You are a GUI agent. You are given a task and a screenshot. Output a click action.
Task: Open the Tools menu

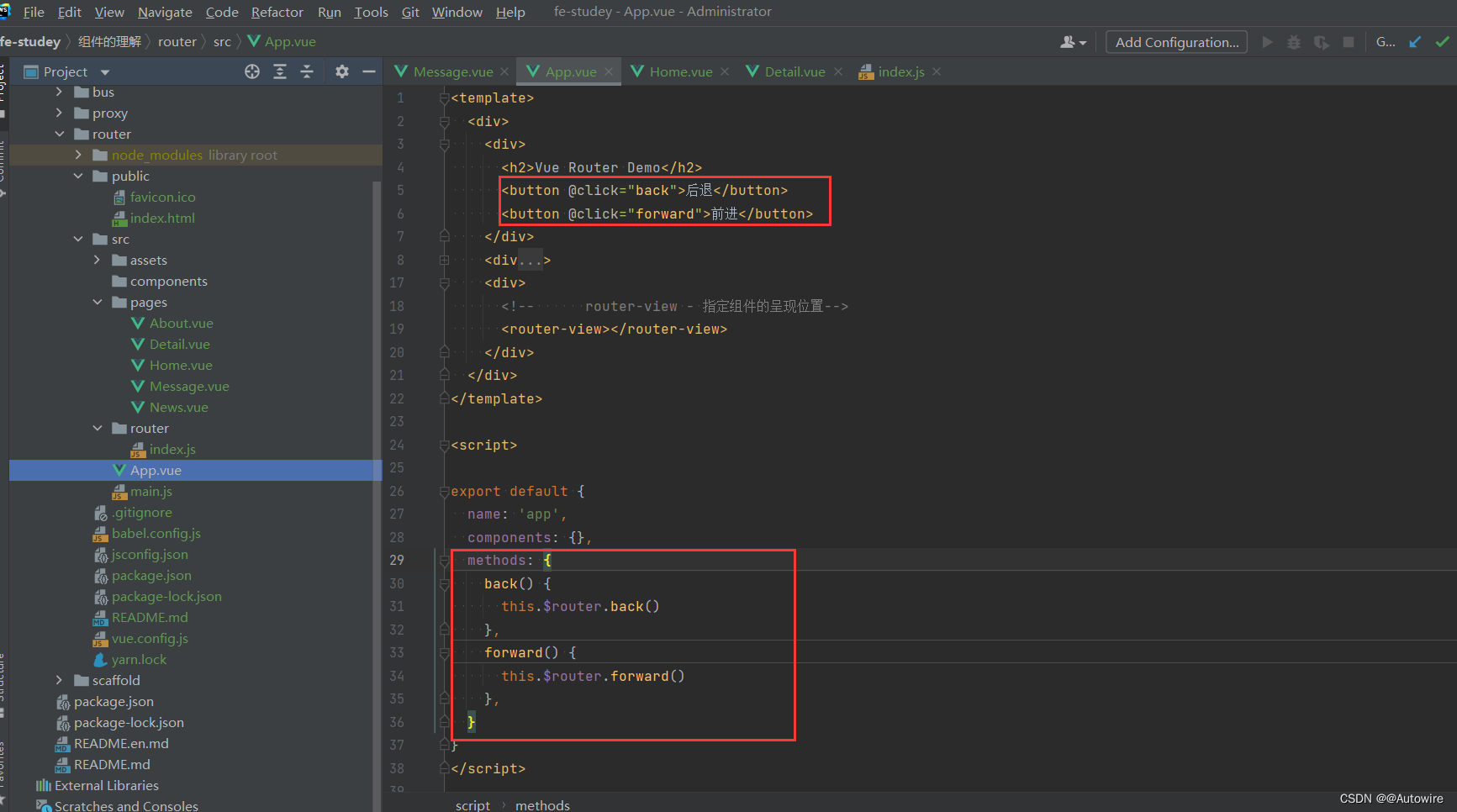click(371, 12)
